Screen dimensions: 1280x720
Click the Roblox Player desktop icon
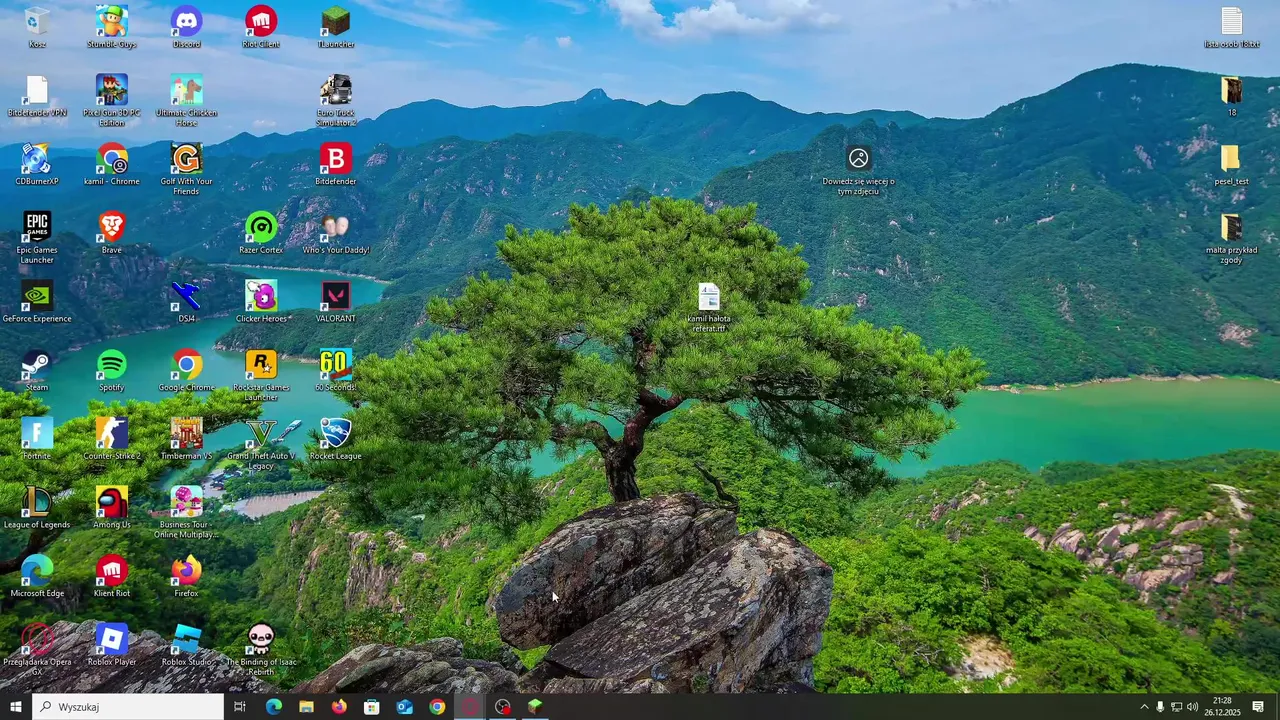(112, 645)
